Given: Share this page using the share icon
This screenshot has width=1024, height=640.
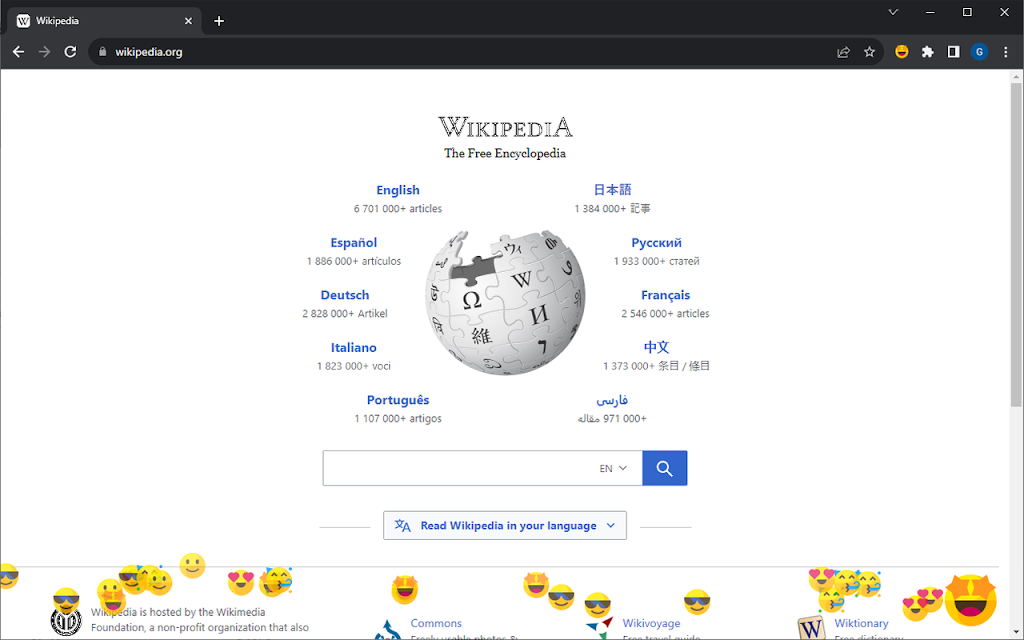Looking at the screenshot, I should point(843,52).
